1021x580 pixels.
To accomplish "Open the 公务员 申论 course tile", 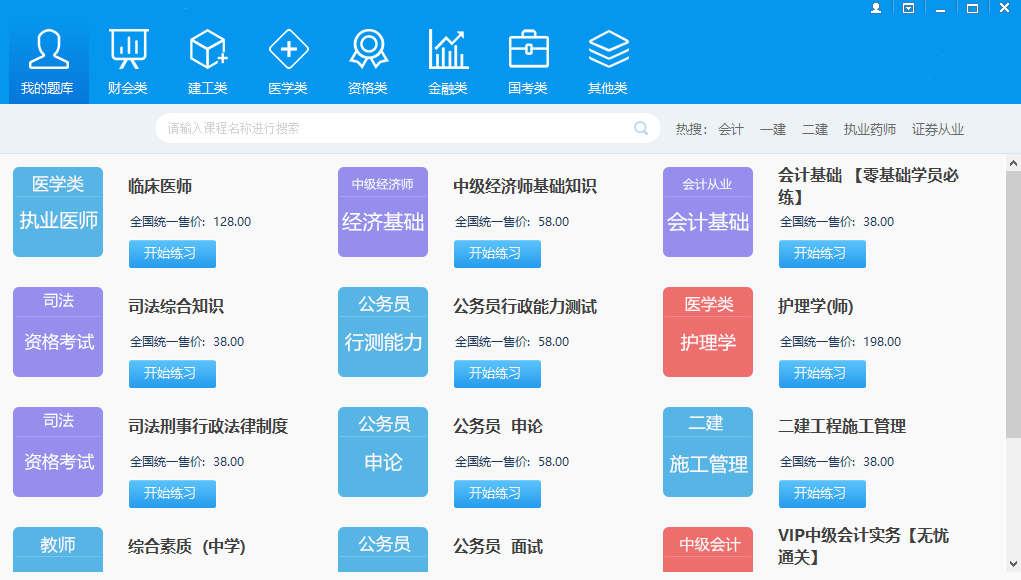I will [x=383, y=452].
